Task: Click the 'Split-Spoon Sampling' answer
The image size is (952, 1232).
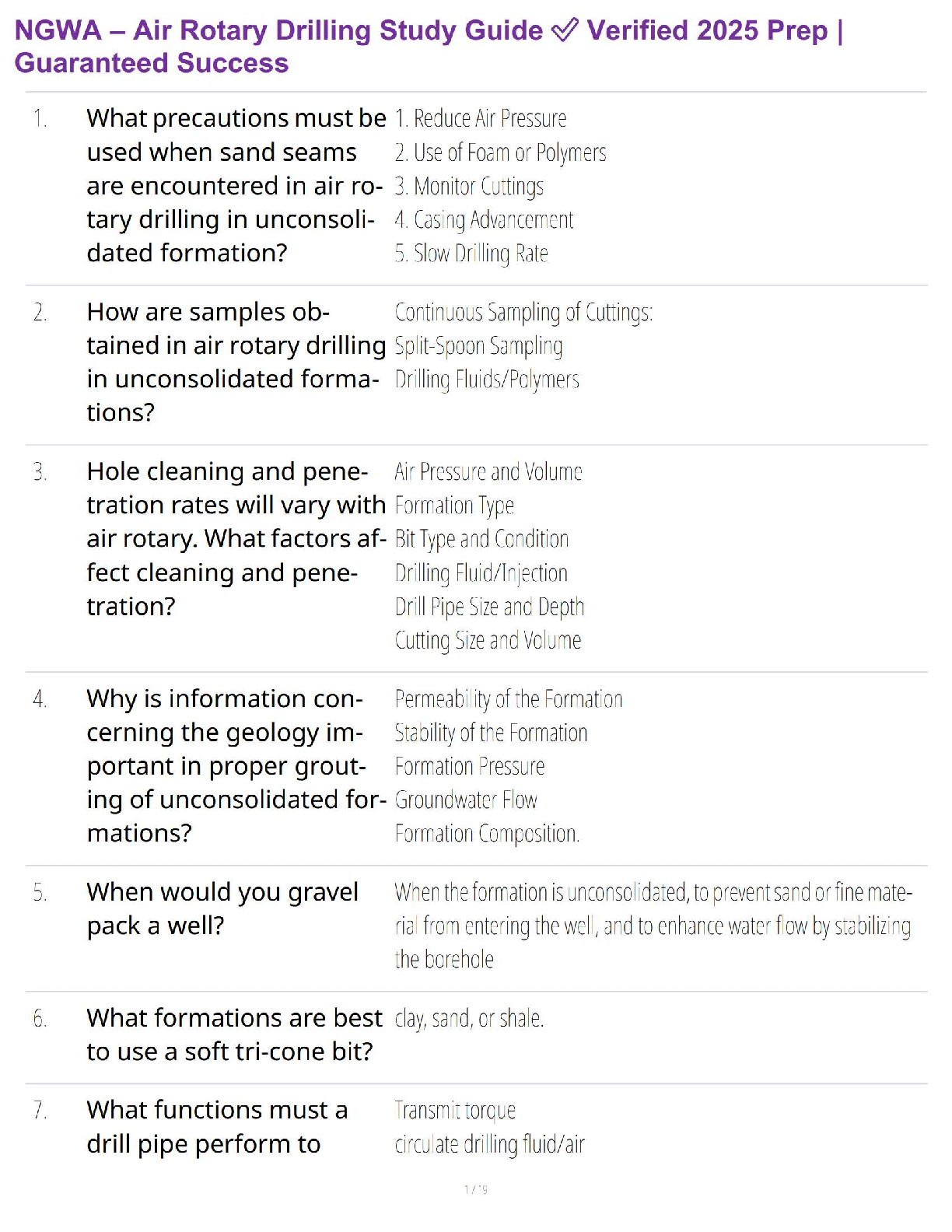Action: pos(478,346)
